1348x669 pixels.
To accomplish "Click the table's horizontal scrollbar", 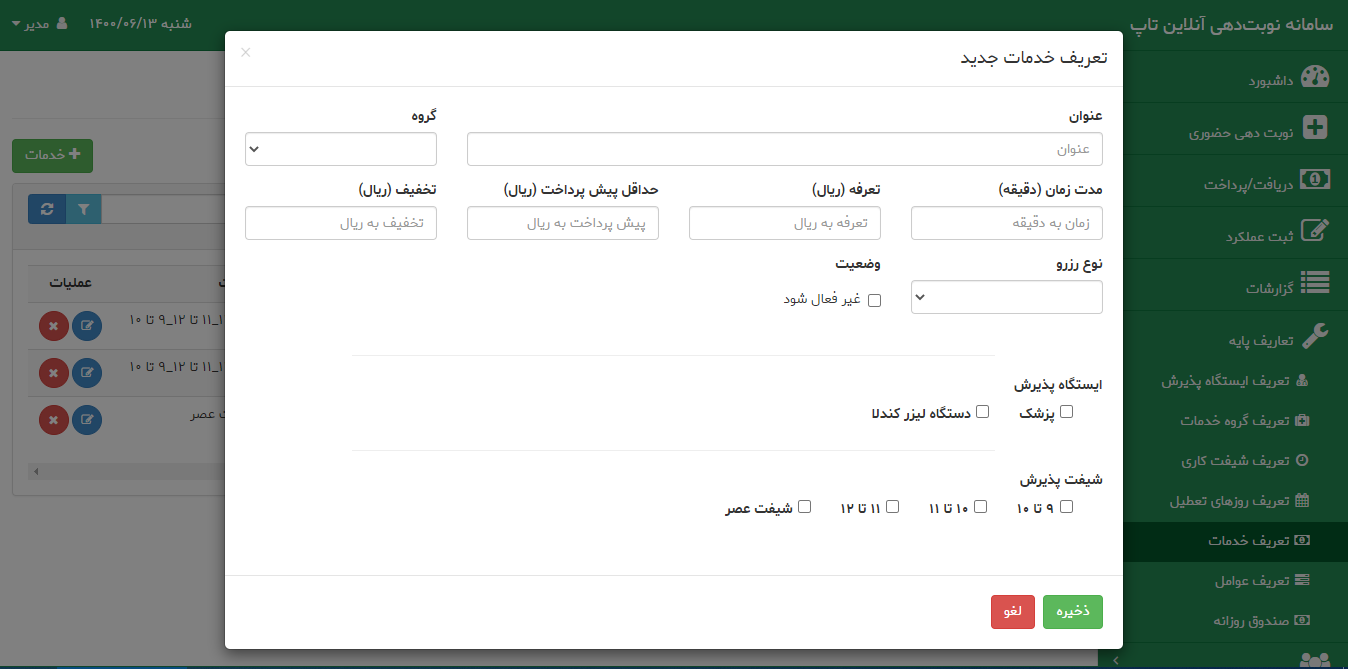I will pos(127,470).
